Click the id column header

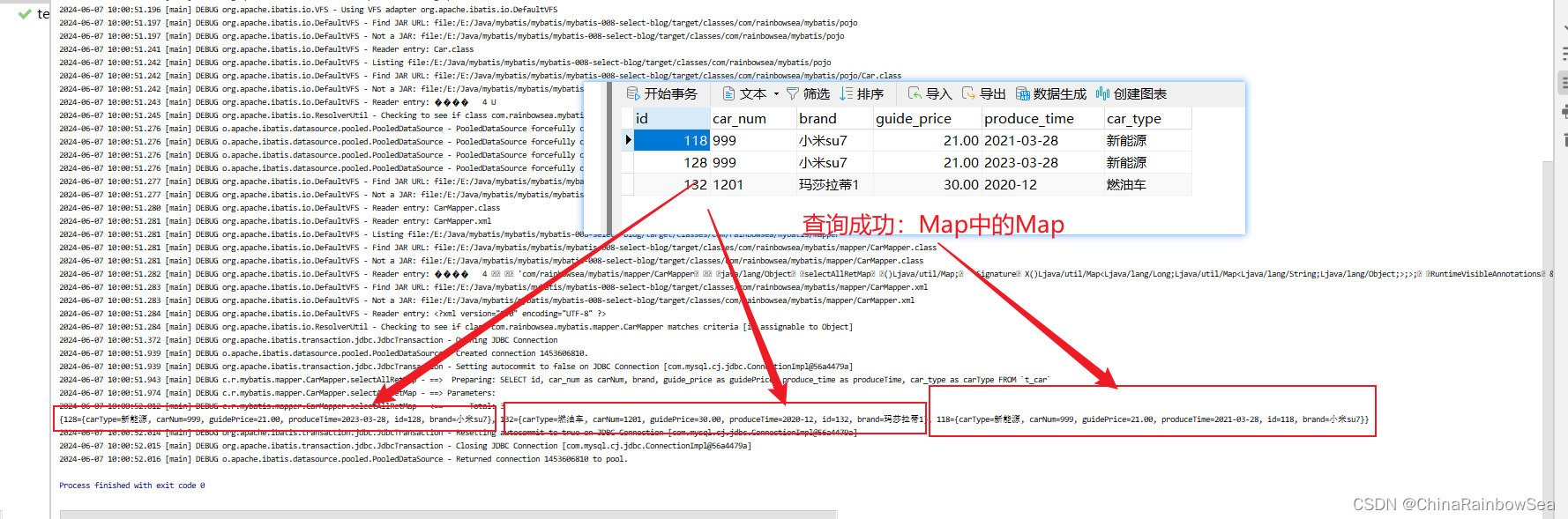click(x=670, y=118)
